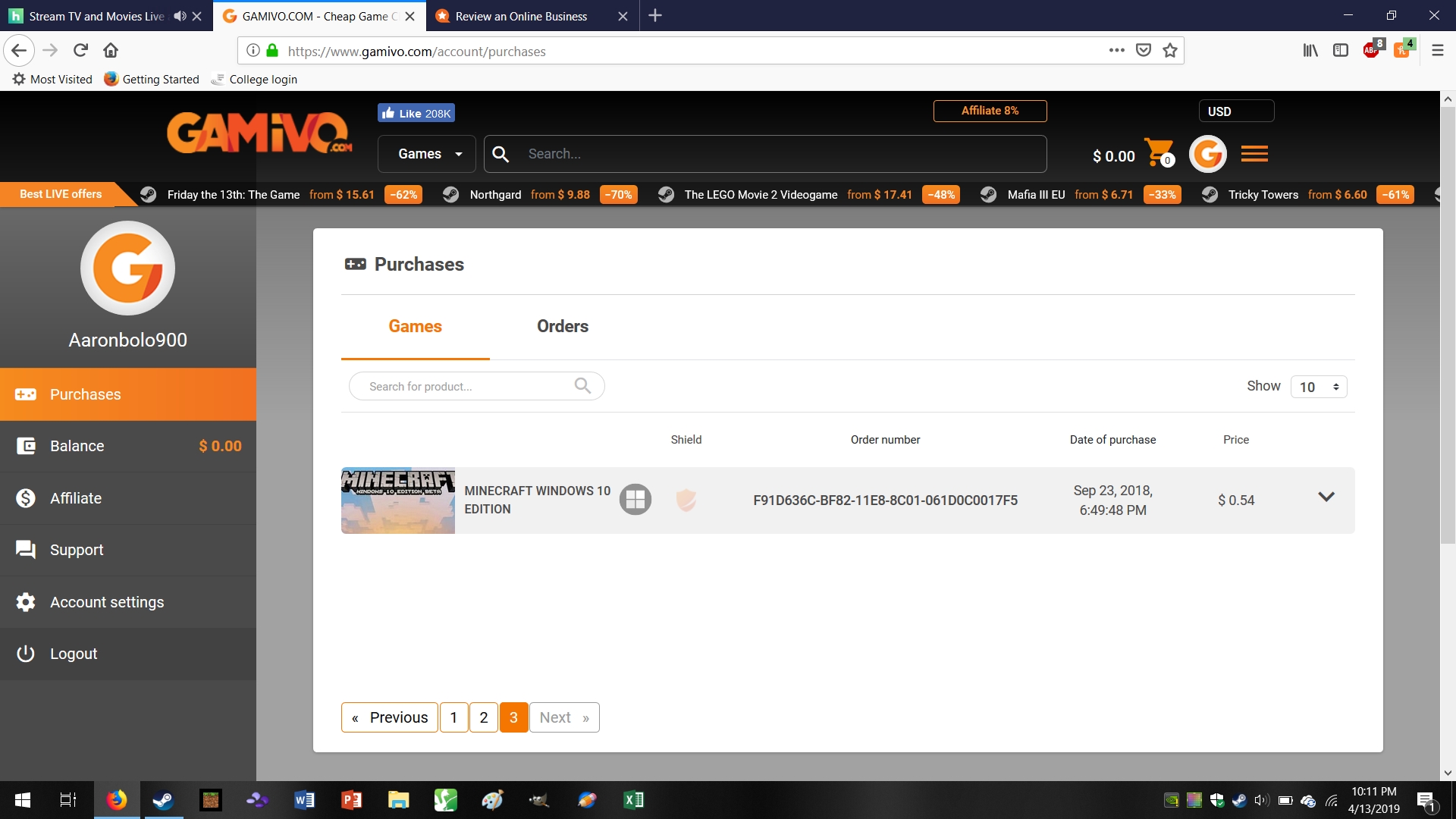Click the GAMIVO logo
Viewport: 1456px width, 819px height.
(258, 133)
